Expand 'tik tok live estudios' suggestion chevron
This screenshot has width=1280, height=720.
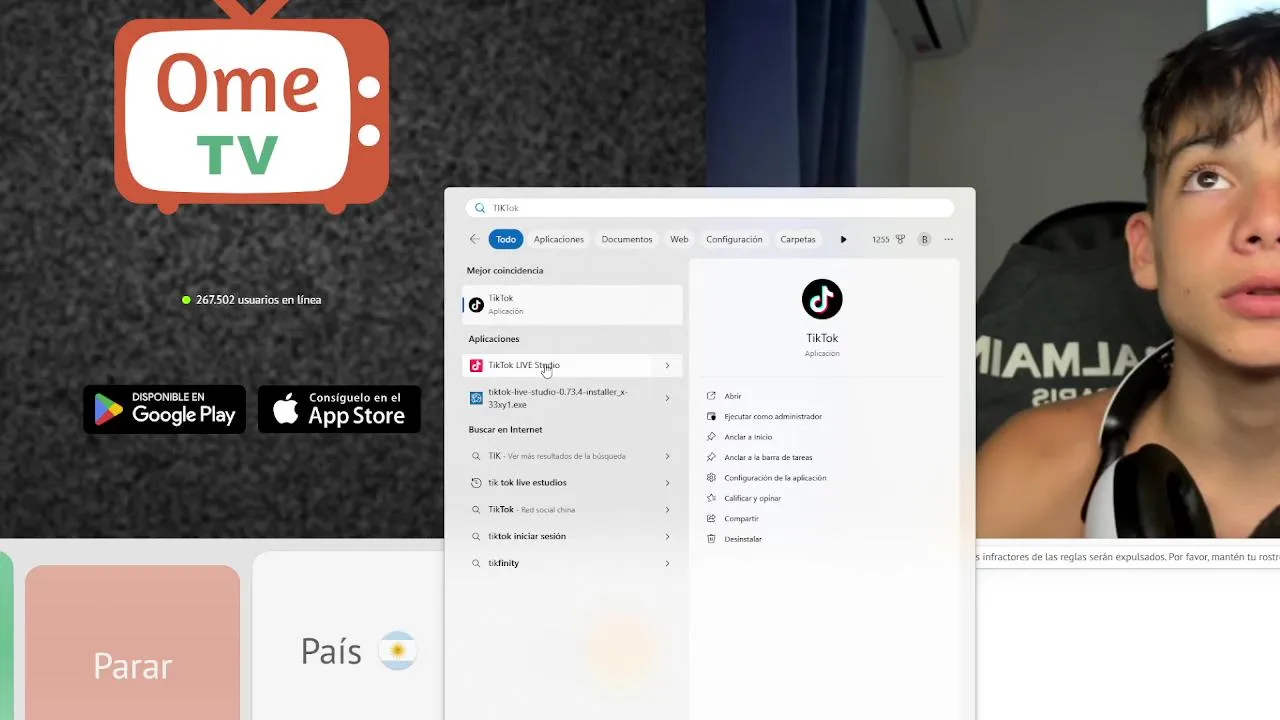pyautogui.click(x=667, y=483)
